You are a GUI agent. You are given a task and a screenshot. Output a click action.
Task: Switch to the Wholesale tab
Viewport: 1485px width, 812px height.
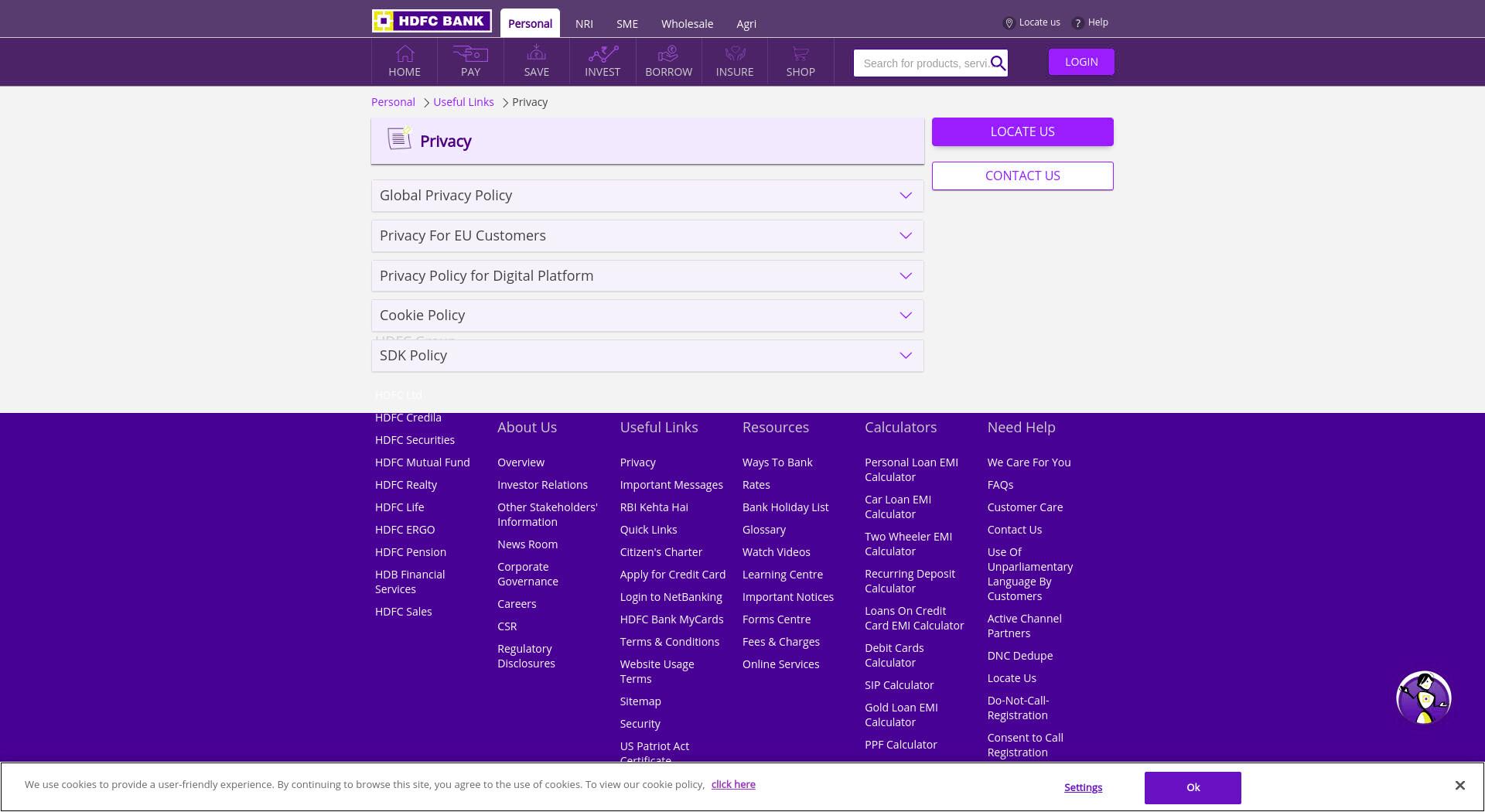click(687, 24)
